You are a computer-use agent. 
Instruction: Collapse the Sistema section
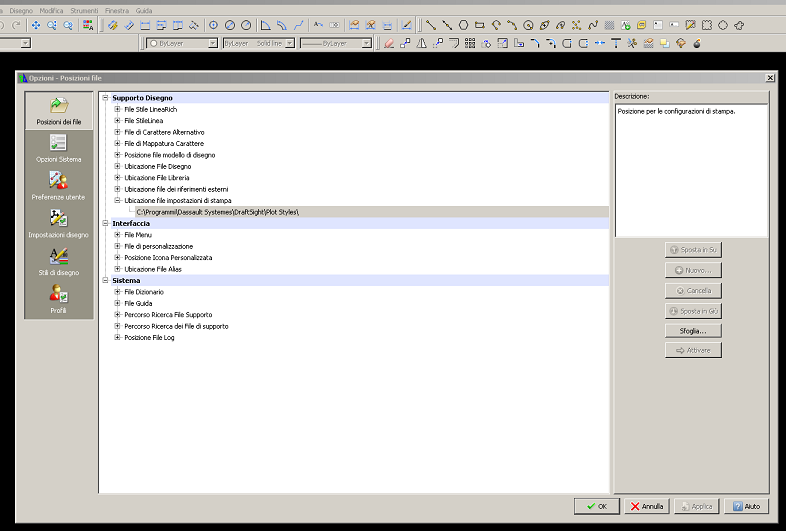click(x=105, y=280)
